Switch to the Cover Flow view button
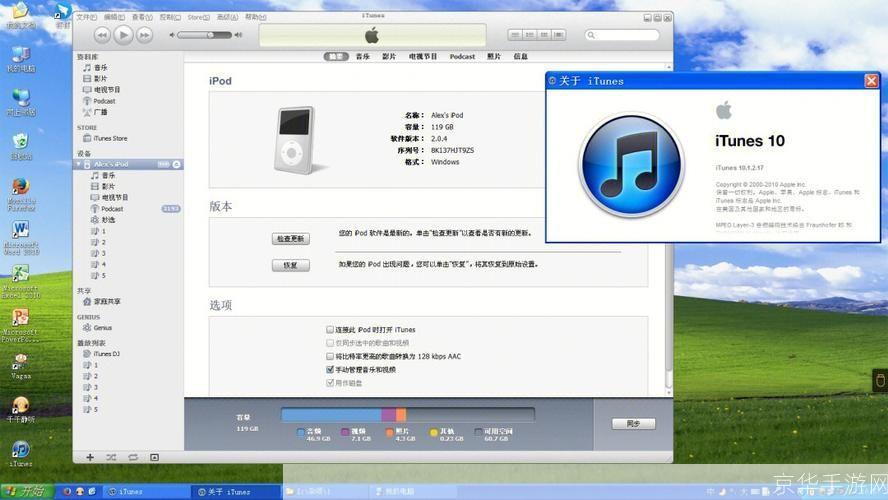This screenshot has height=500, width=888. (x=559, y=35)
